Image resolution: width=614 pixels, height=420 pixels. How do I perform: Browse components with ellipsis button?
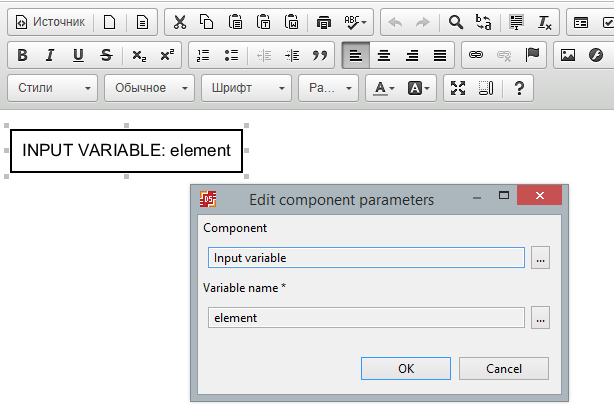[x=540, y=258]
